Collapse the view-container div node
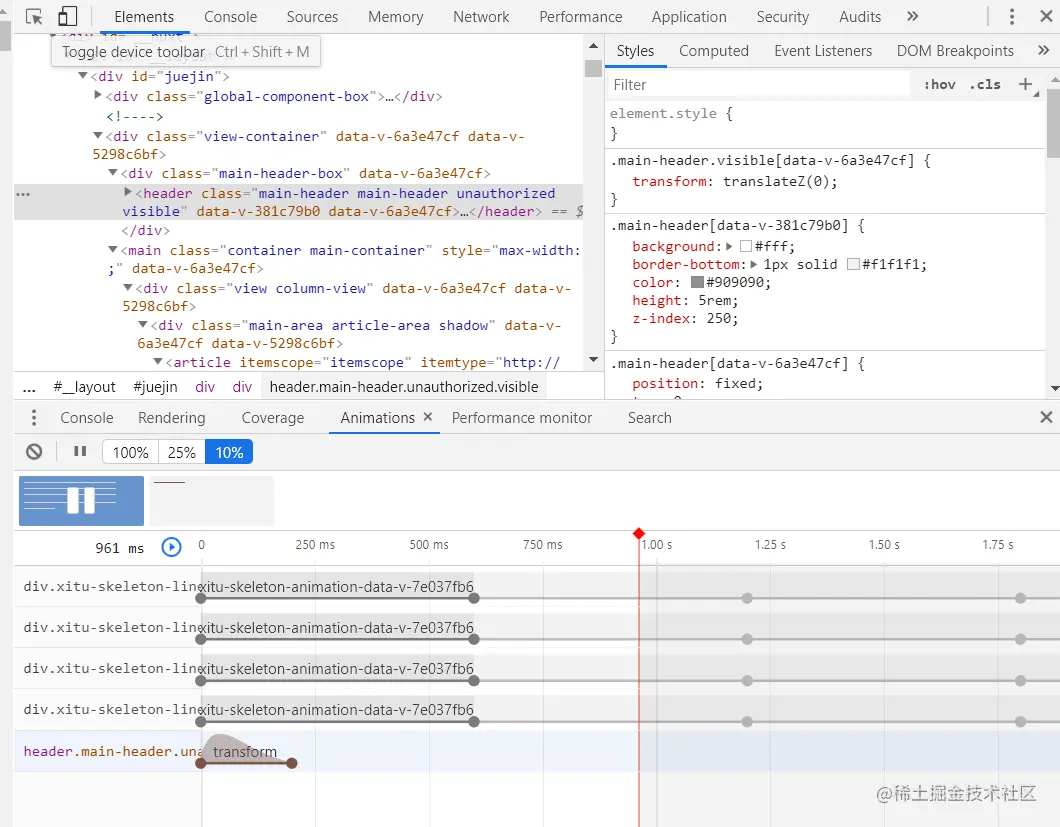Viewport: 1060px width, 827px height. coord(98,135)
